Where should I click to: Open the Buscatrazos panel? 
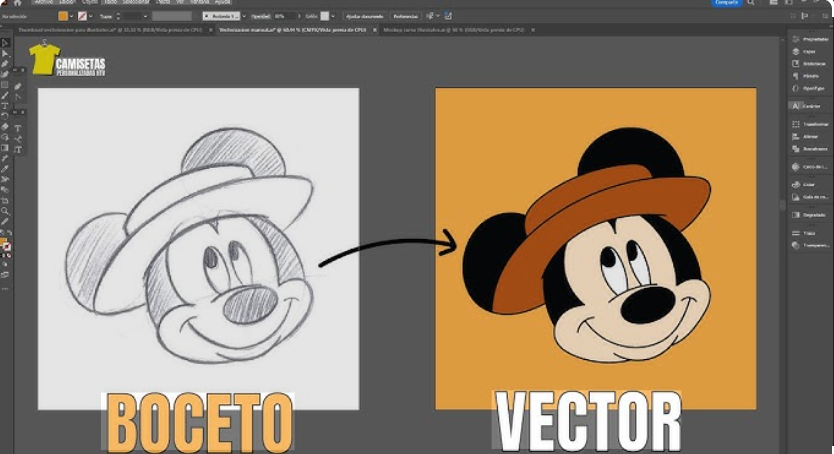click(810, 149)
